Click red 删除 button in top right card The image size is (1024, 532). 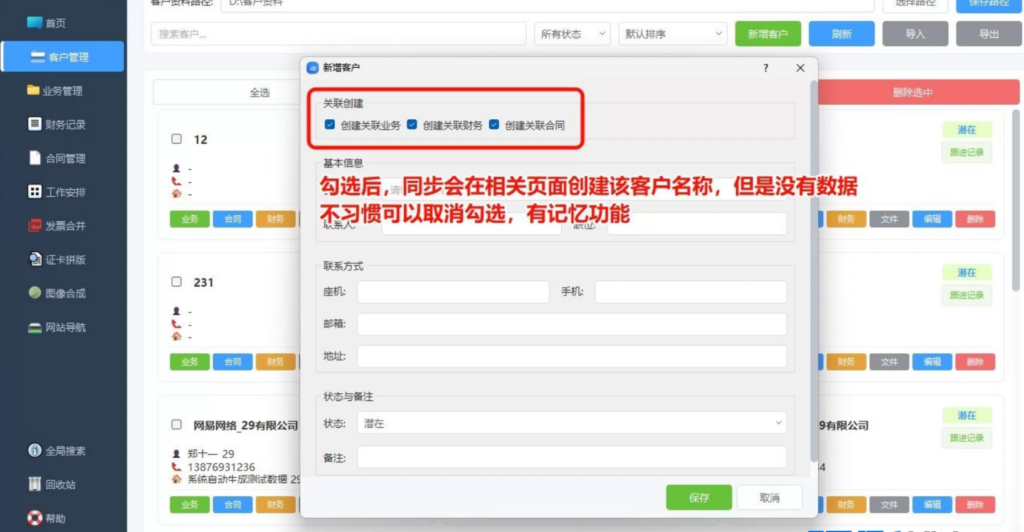(975, 219)
